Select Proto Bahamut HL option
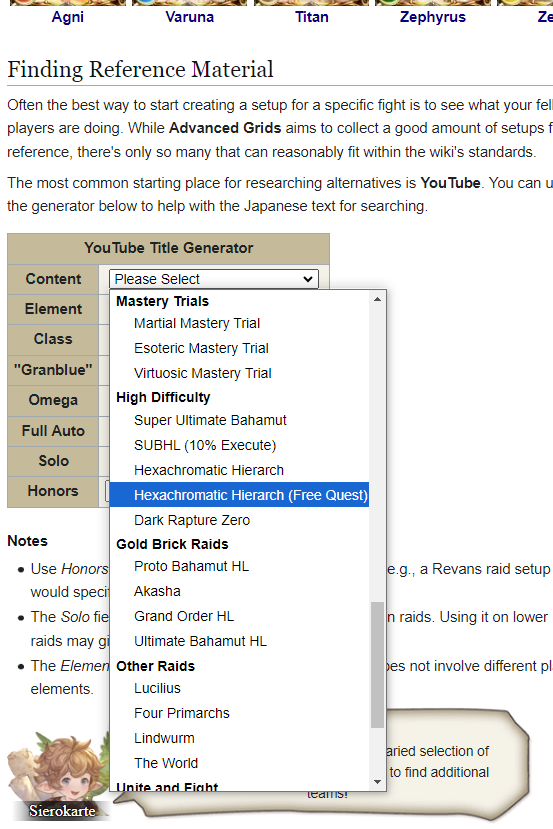This screenshot has width=553, height=829. [x=239, y=566]
